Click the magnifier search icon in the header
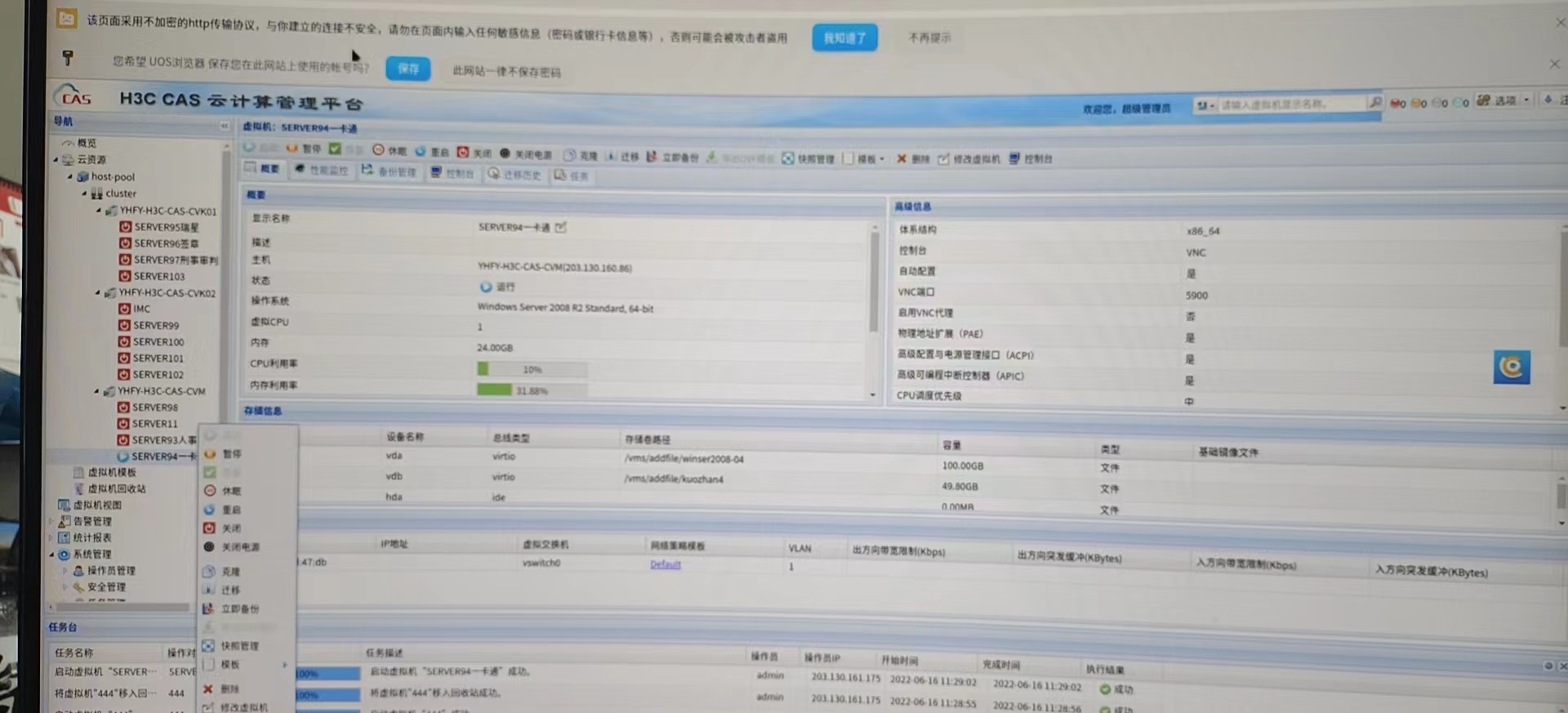Viewport: 1568px width, 713px height. coord(1376,102)
